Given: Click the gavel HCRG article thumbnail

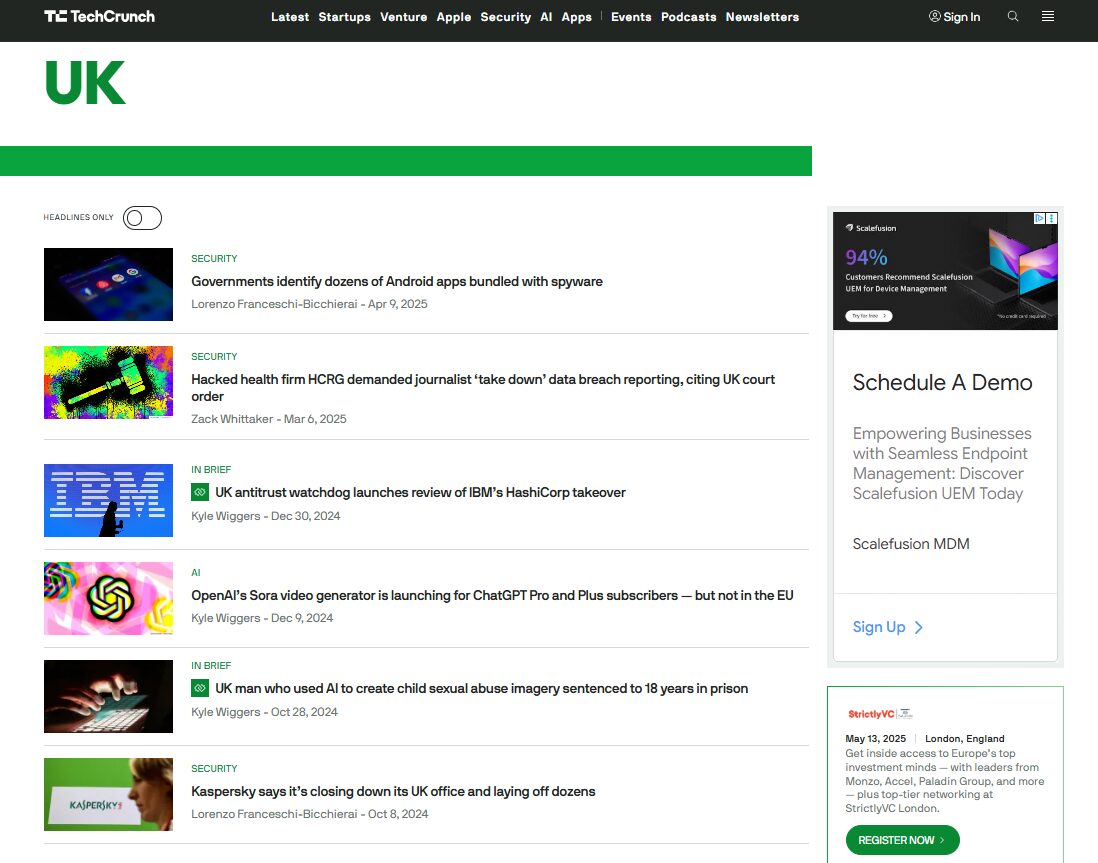Looking at the screenshot, I should [109, 382].
